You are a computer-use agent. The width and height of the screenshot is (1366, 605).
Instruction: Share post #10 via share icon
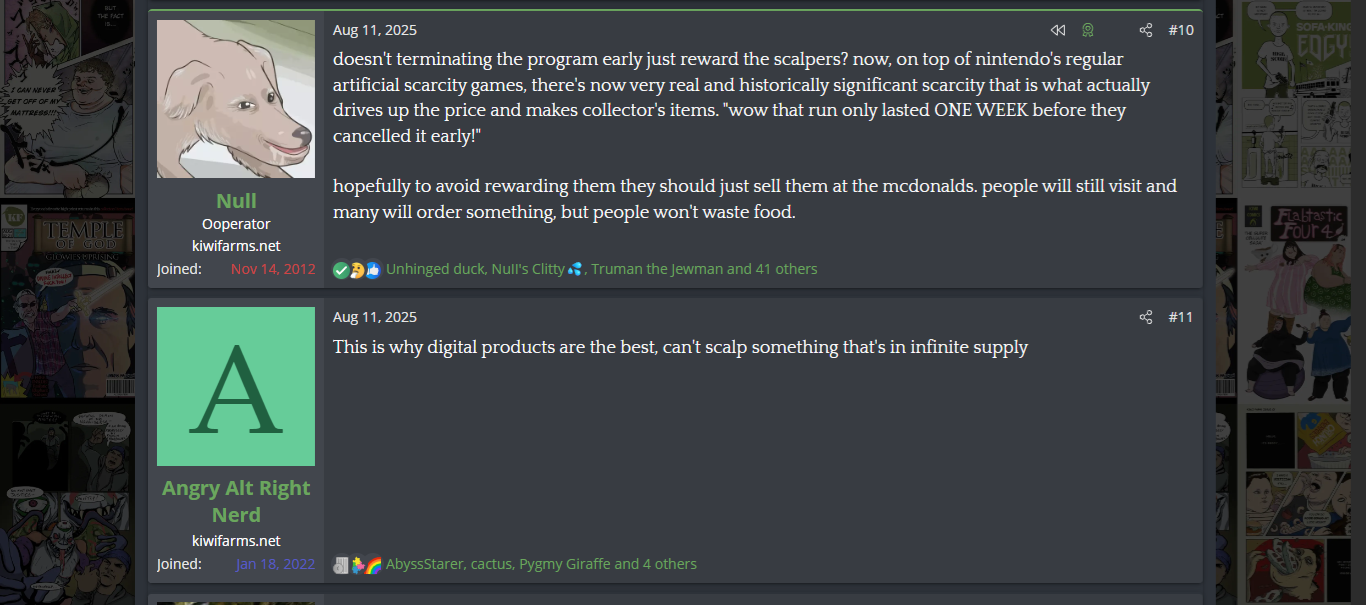coord(1146,30)
